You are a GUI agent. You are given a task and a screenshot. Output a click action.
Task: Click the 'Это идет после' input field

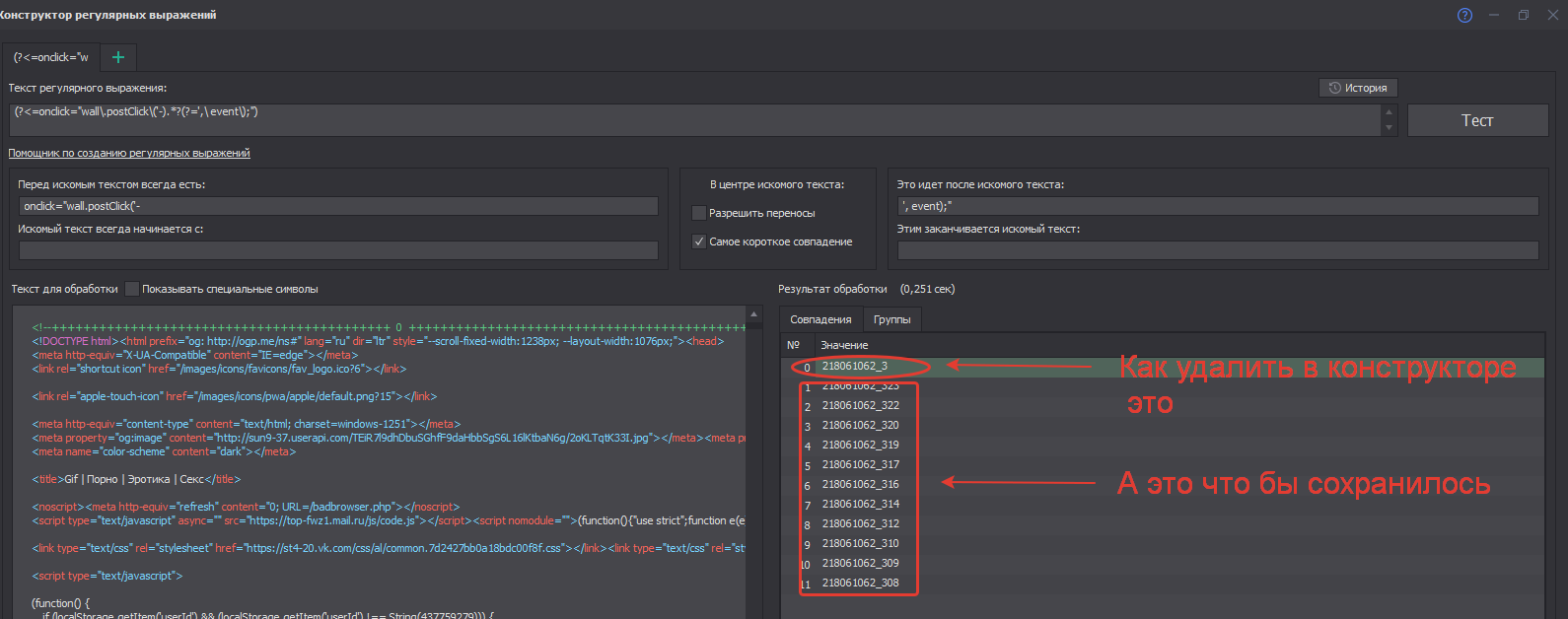pyautogui.click(x=1217, y=206)
